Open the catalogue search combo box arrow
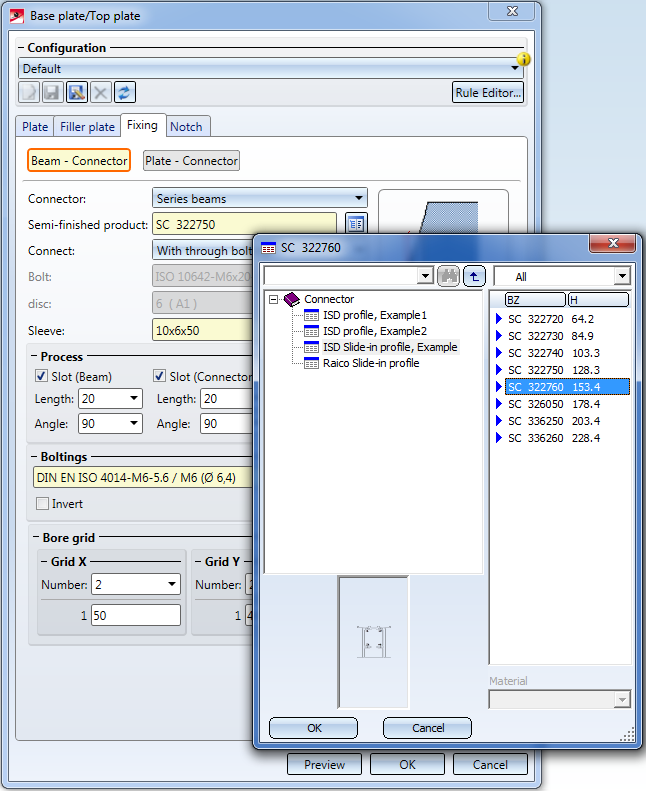 [x=426, y=276]
